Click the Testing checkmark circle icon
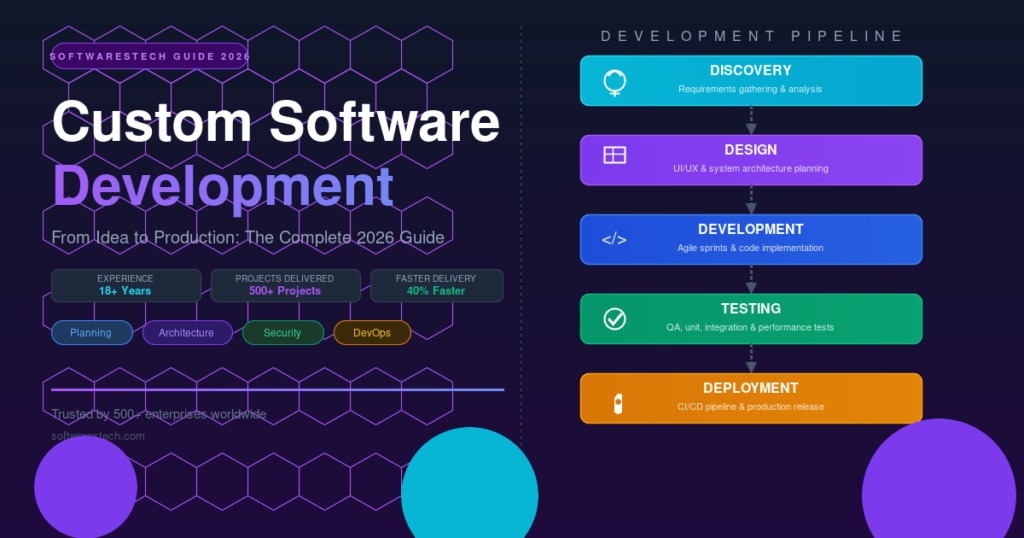 tap(615, 319)
